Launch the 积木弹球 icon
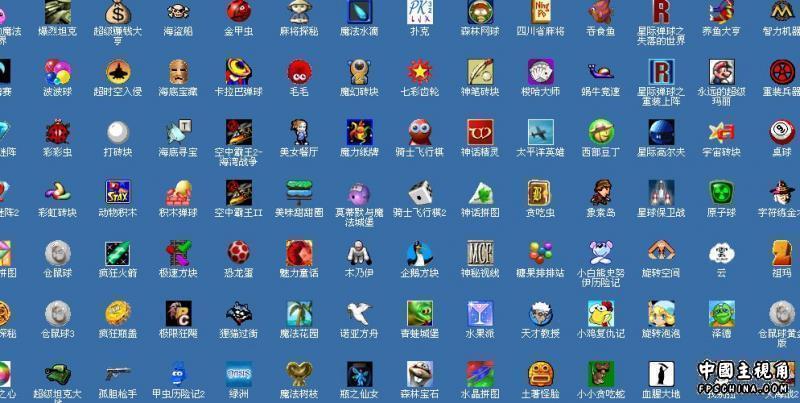 [179, 192]
